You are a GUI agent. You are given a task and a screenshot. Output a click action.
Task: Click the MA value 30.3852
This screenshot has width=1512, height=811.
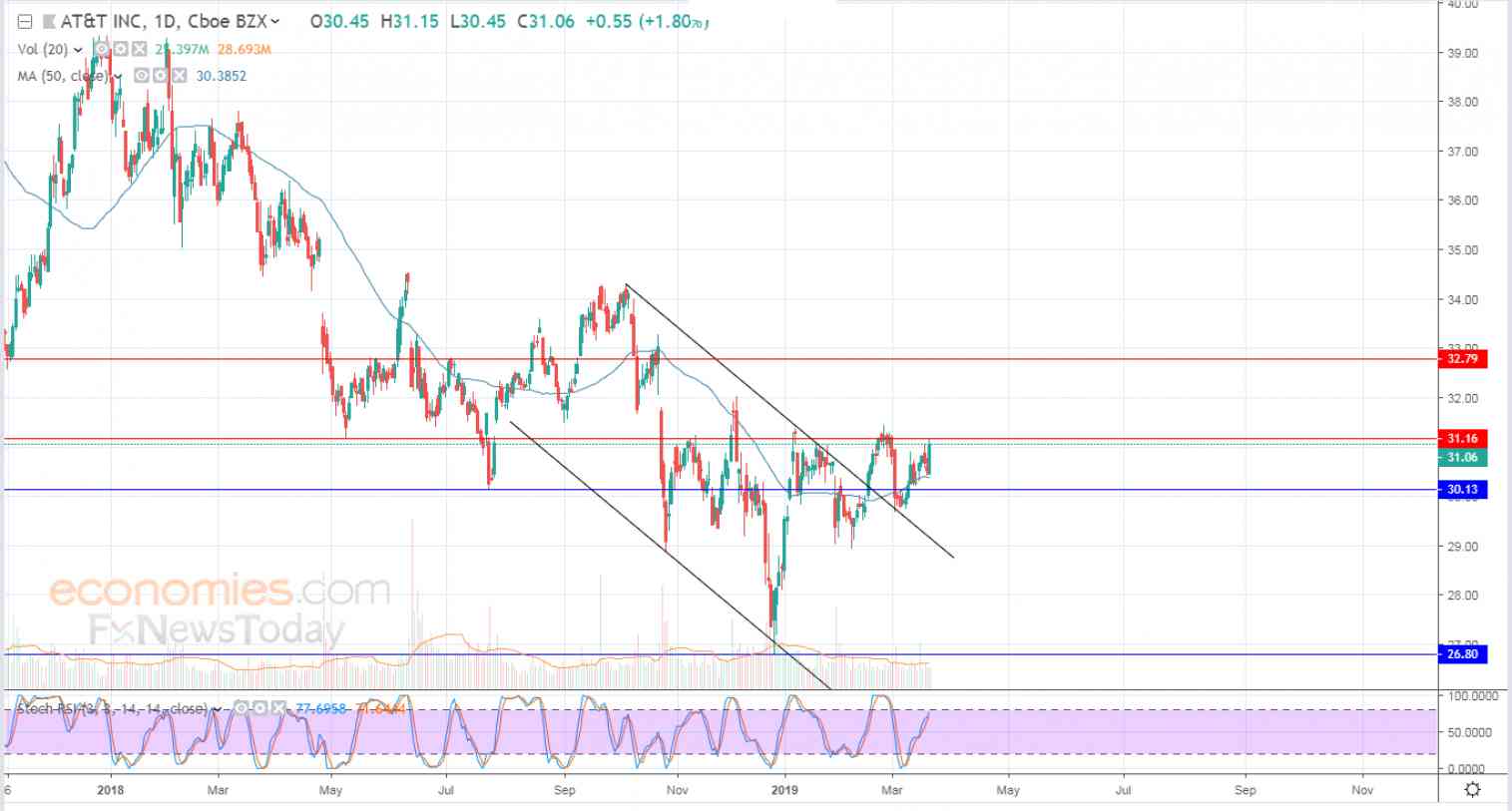[x=221, y=76]
